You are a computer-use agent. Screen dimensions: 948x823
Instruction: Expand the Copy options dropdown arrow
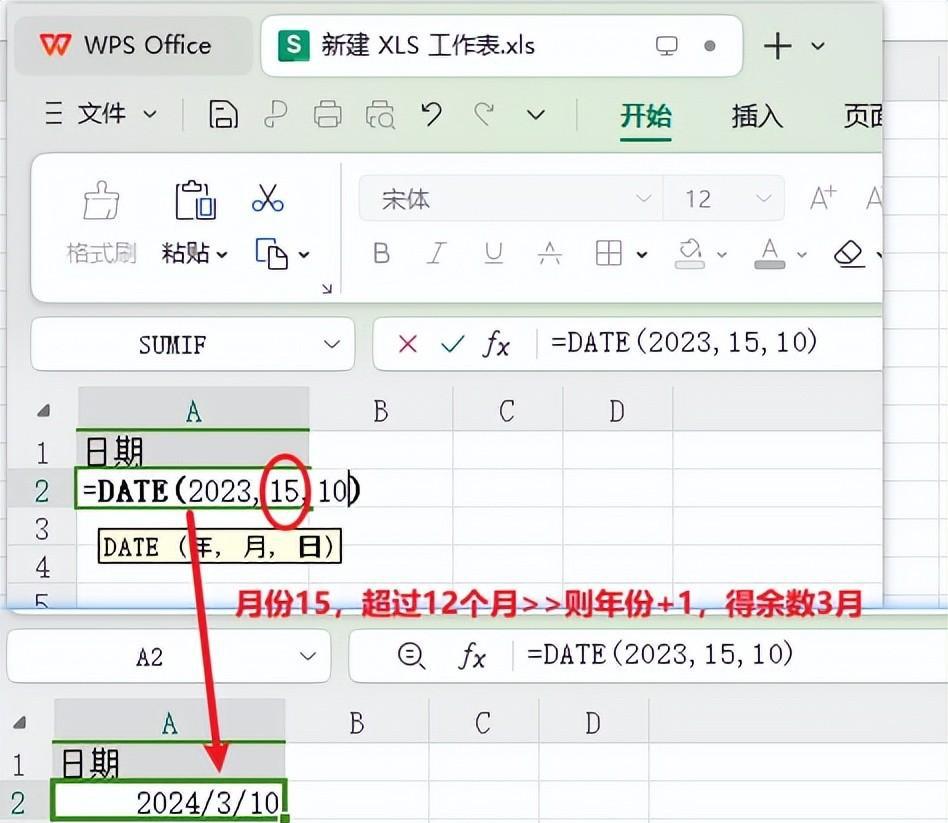[x=305, y=255]
